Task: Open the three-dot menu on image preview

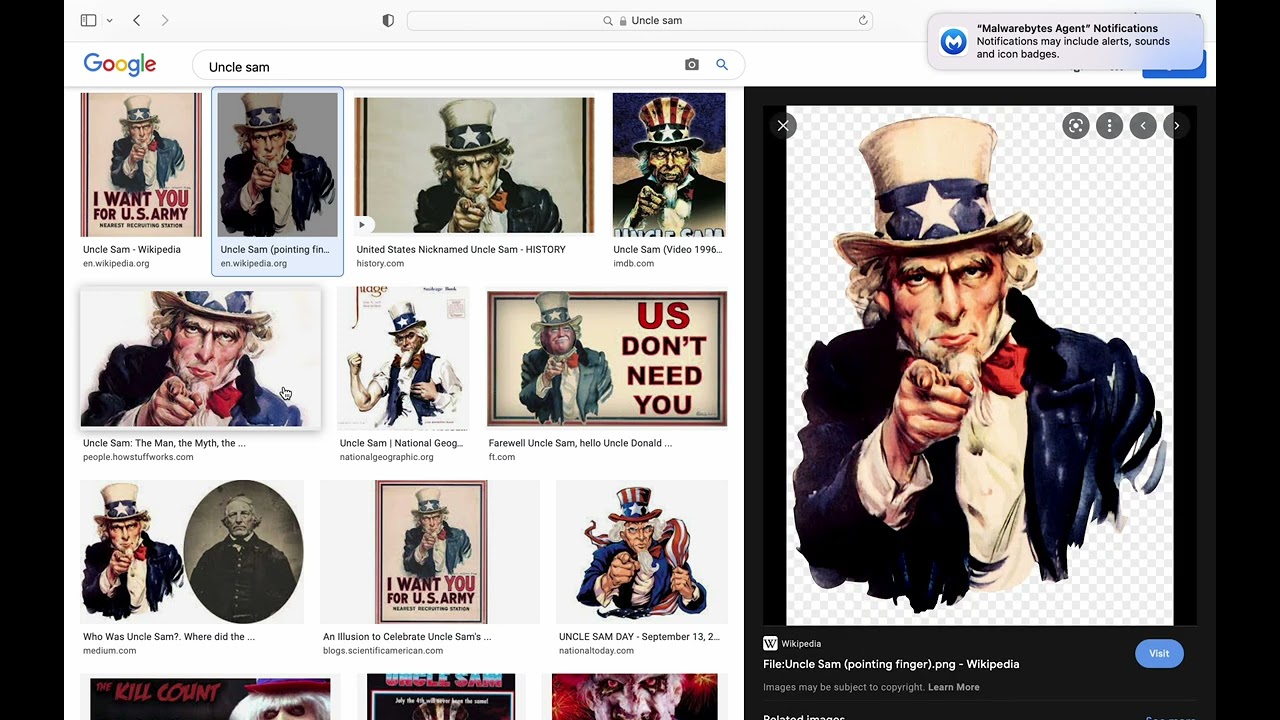Action: pyautogui.click(x=1109, y=125)
